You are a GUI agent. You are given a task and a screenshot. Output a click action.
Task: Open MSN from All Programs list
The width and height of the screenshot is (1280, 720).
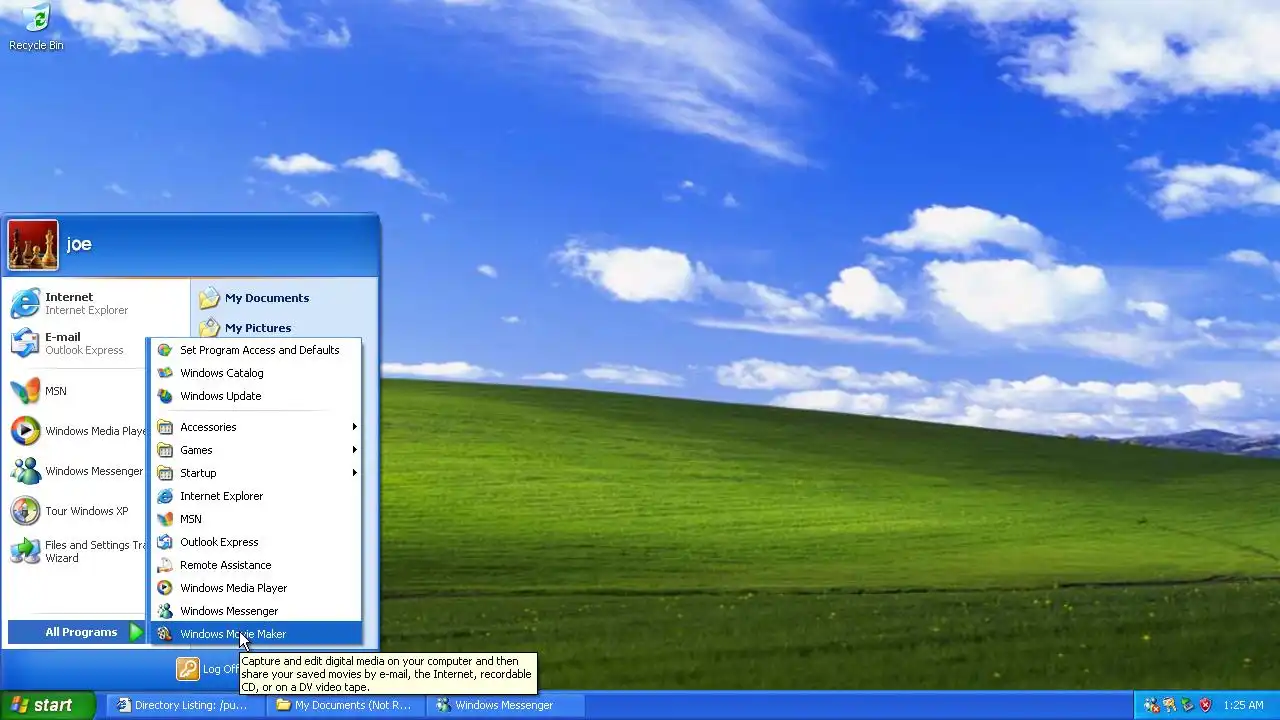pyautogui.click(x=256, y=519)
